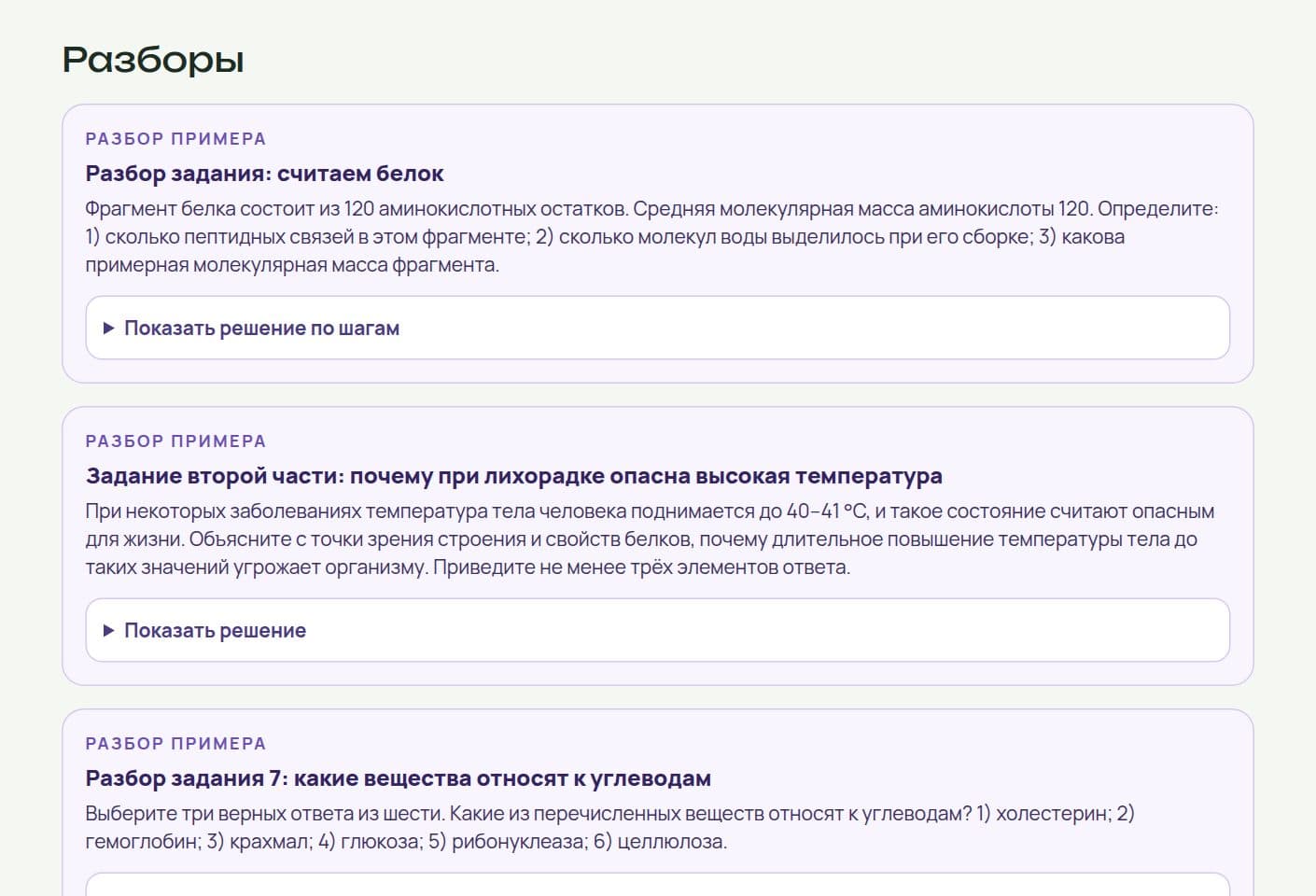Click the "РАЗБОР ПРИМЕРА" label above the fever task
The height and width of the screenshot is (896, 1316).
[175, 441]
